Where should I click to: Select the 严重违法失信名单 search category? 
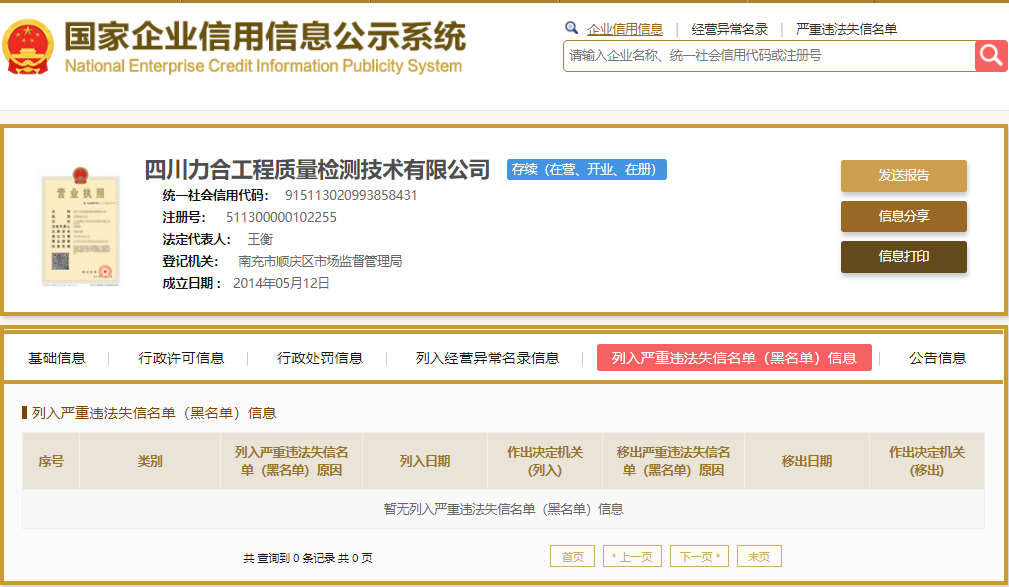click(x=846, y=29)
